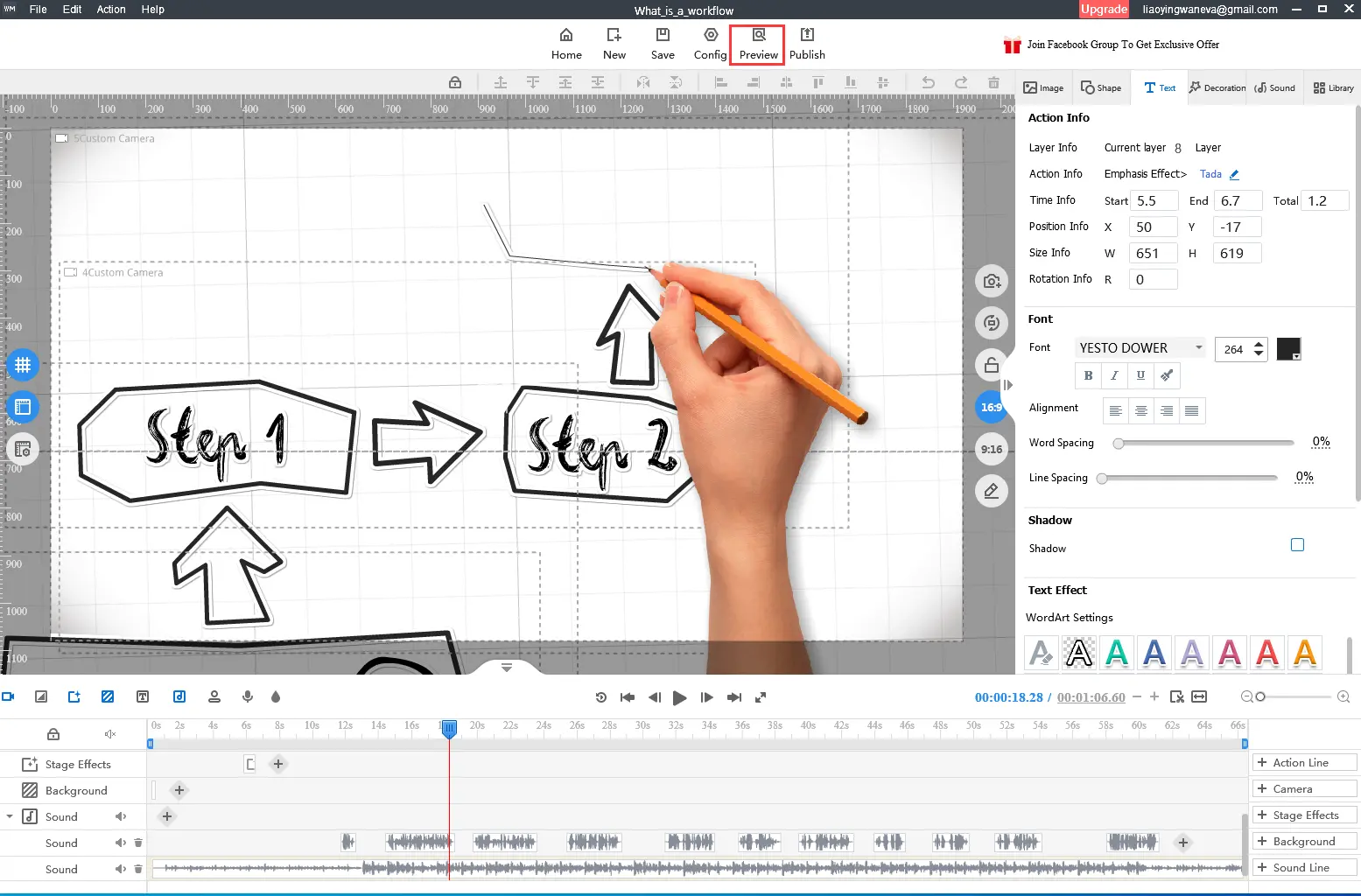Open the Action menu
The width and height of the screenshot is (1361, 896).
[x=111, y=10]
